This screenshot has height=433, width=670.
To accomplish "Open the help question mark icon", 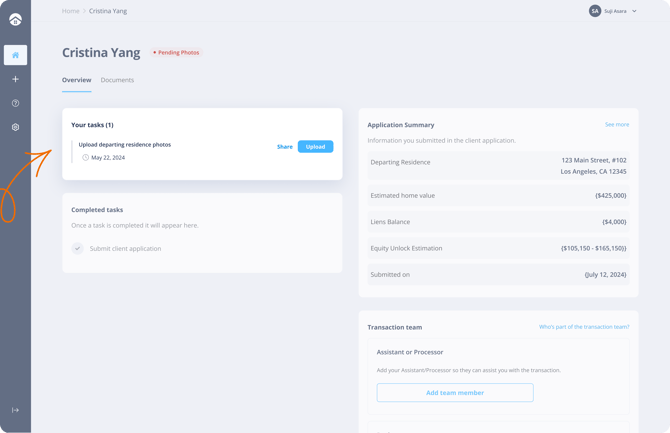I will pyautogui.click(x=15, y=103).
